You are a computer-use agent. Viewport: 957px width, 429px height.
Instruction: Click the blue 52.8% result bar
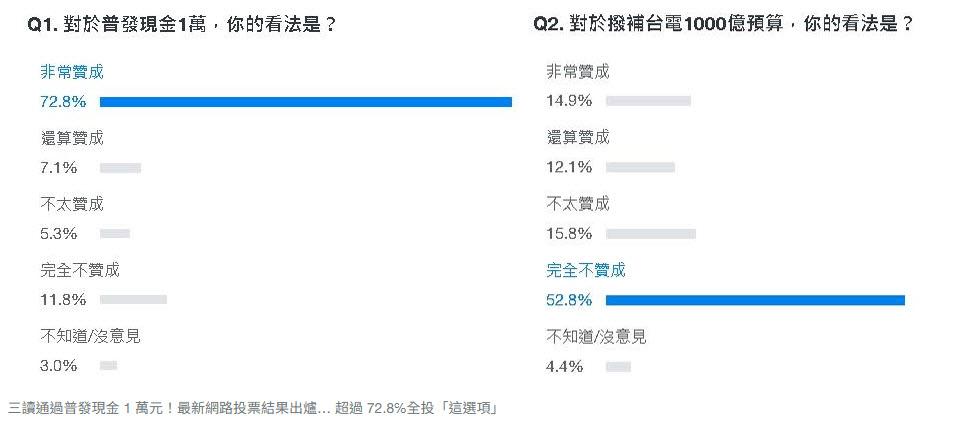[755, 300]
